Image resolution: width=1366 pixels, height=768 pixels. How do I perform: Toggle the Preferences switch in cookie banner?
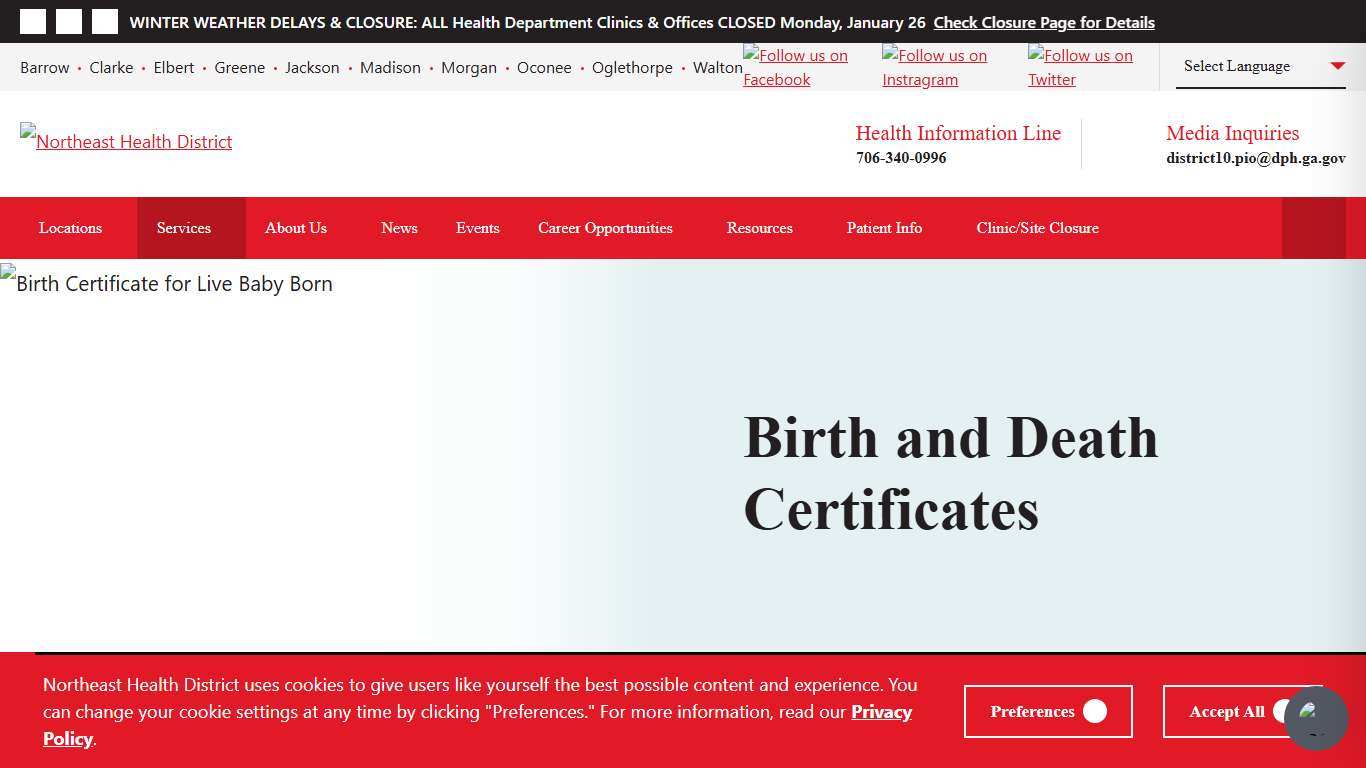coord(1095,711)
